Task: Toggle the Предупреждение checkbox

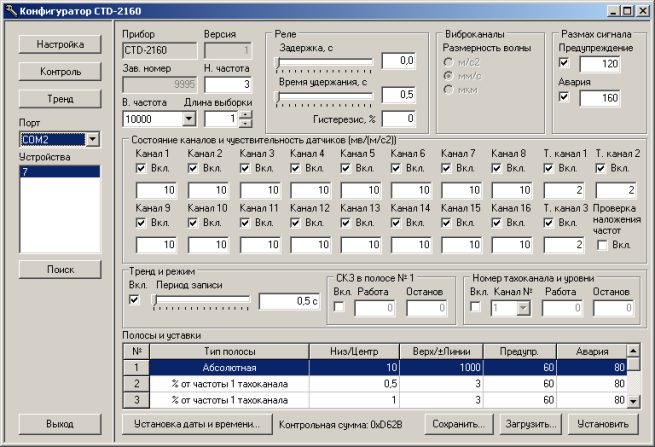Action: 566,63
